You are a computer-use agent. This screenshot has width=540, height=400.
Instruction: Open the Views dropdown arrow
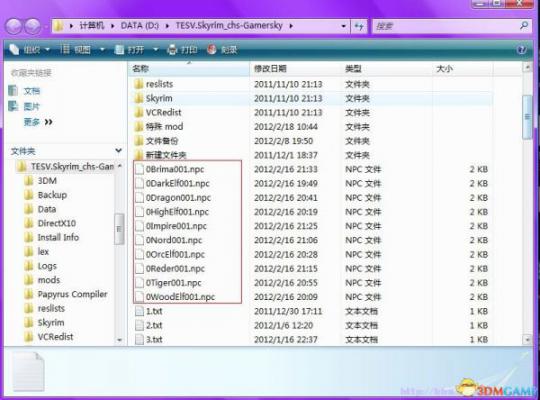coord(102,50)
